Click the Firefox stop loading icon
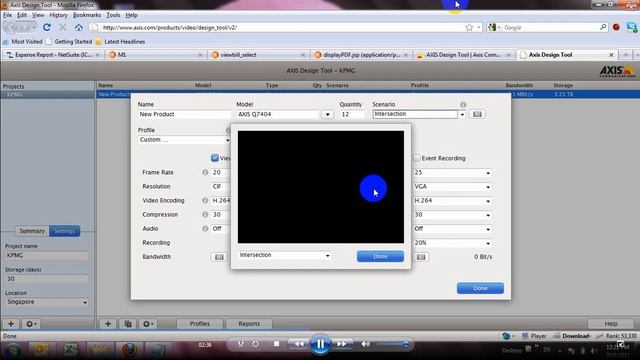Image resolution: width=640 pixels, height=360 pixels. (x=63, y=27)
